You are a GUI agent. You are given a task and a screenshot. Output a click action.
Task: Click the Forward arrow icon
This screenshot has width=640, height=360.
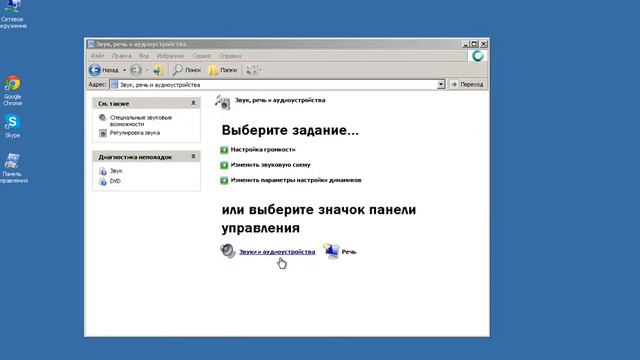(136, 70)
